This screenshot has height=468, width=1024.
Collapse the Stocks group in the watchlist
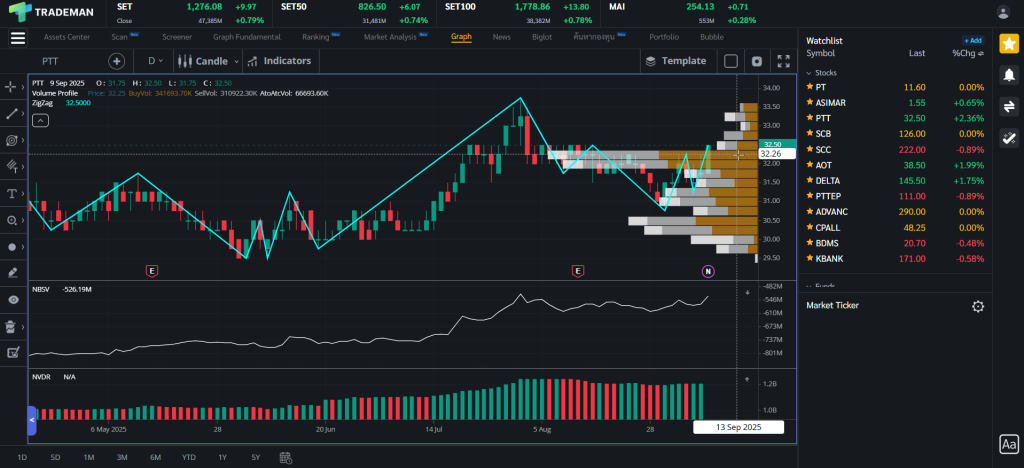[x=810, y=73]
